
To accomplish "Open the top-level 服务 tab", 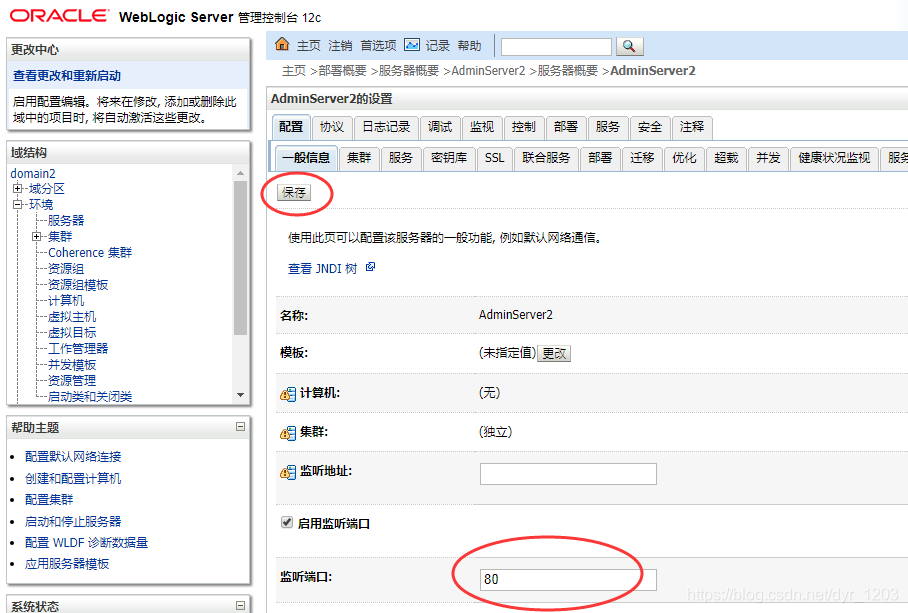I will click(607, 127).
